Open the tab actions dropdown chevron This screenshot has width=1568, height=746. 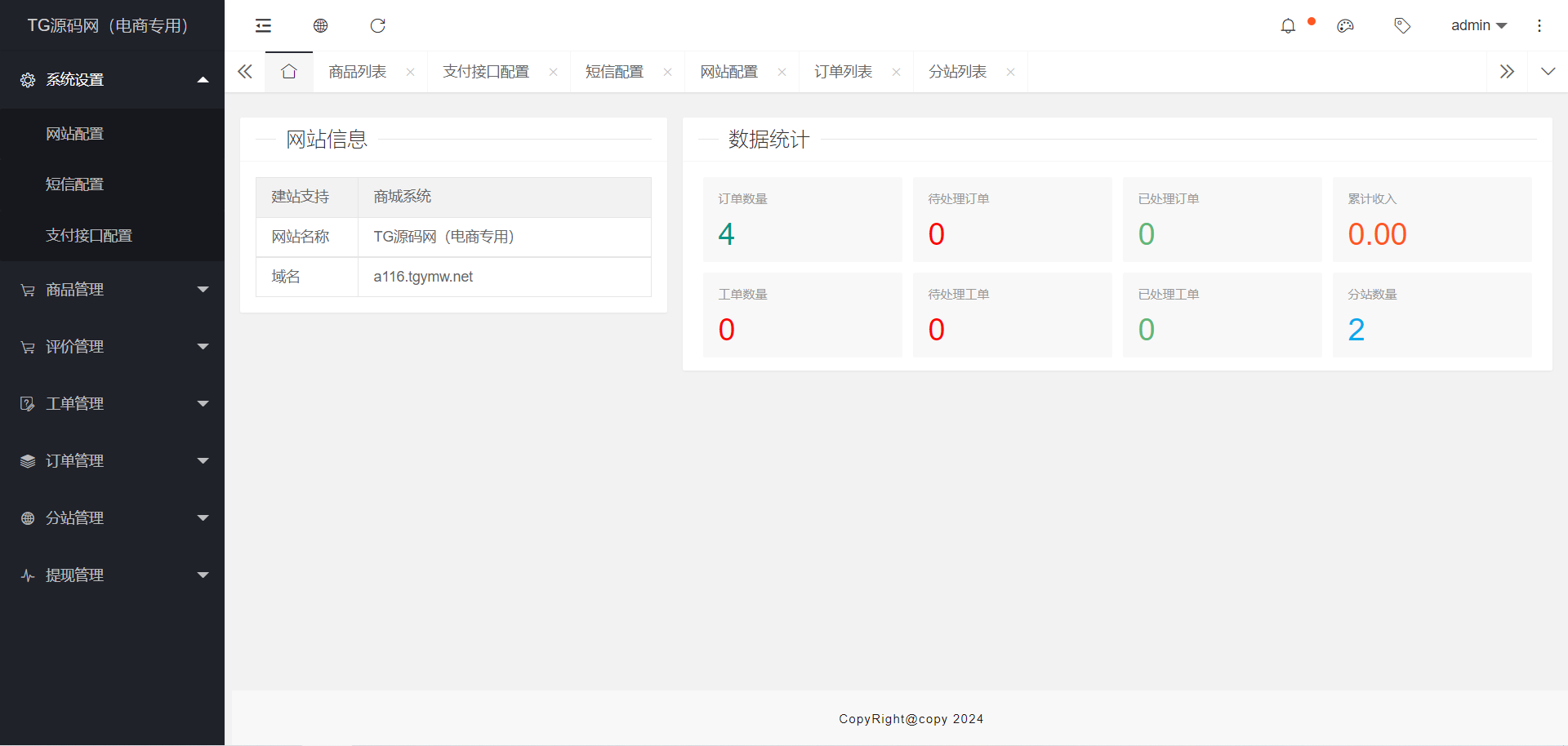point(1548,72)
